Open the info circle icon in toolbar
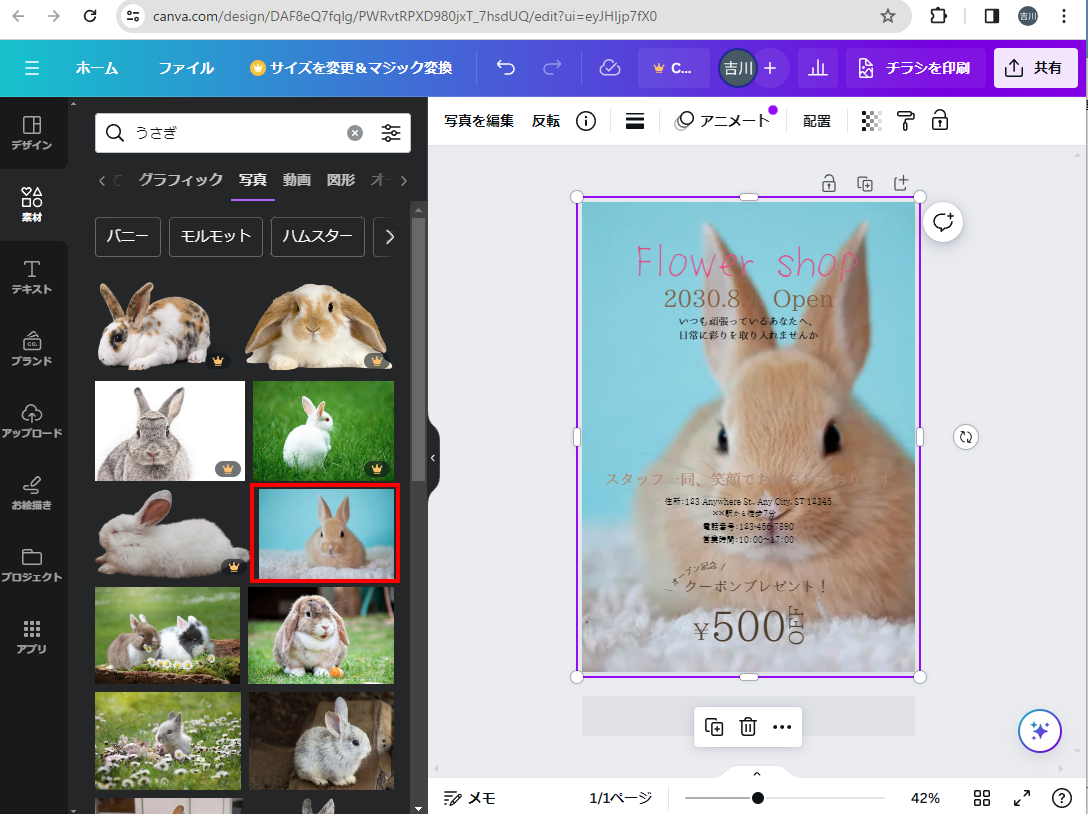The image size is (1088, 814). click(x=586, y=121)
